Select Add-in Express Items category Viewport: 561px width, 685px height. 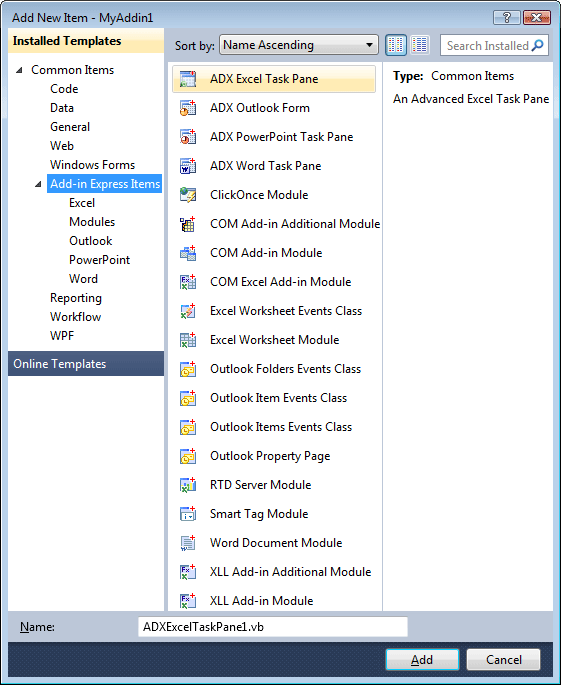coord(105,184)
